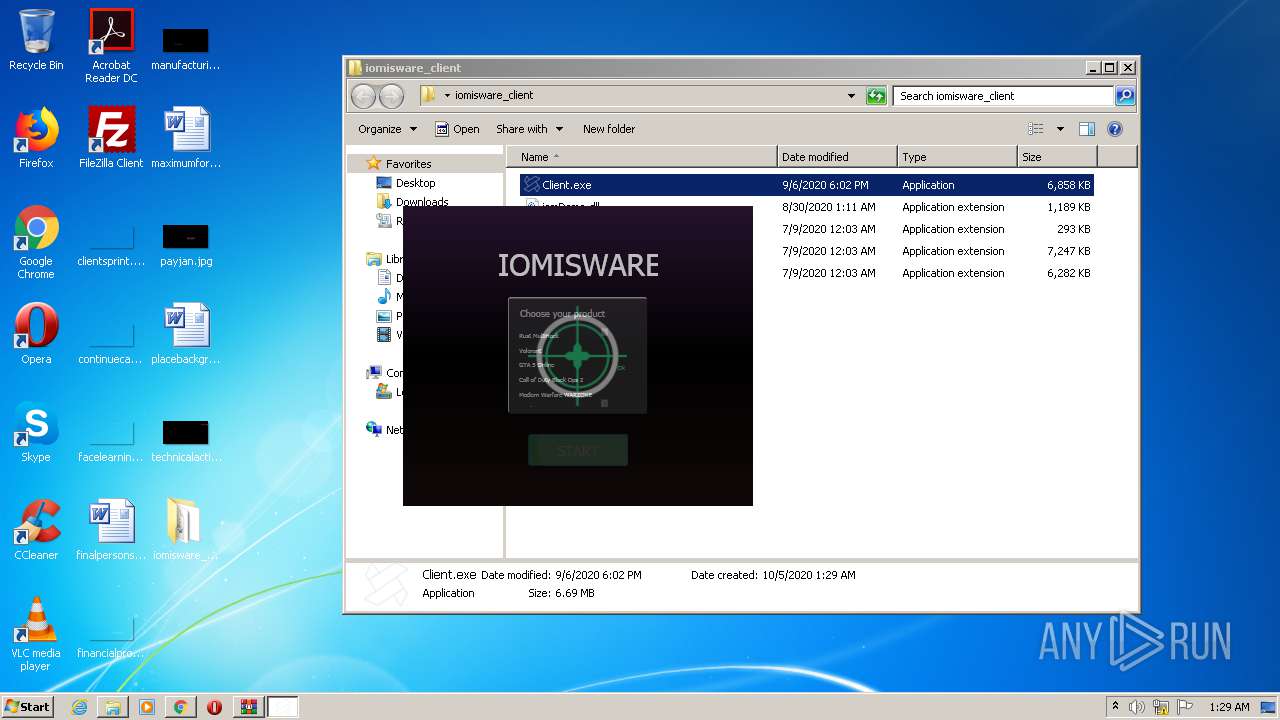Click the Explorer forward arrow

tap(391, 96)
